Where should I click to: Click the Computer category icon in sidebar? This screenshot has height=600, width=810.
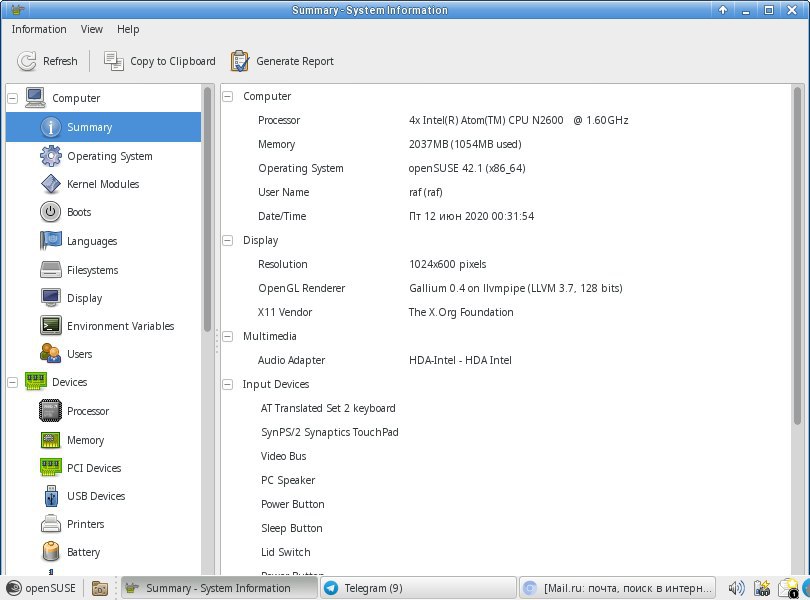tap(35, 98)
